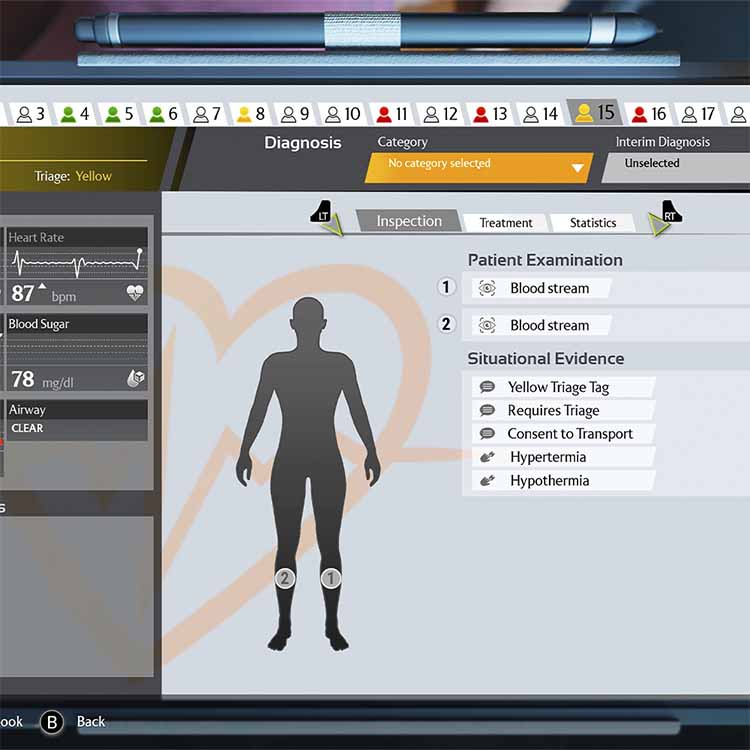Viewport: 750px width, 750px height.
Task: Select examination 1 Blood stream entry
Action: (x=541, y=288)
